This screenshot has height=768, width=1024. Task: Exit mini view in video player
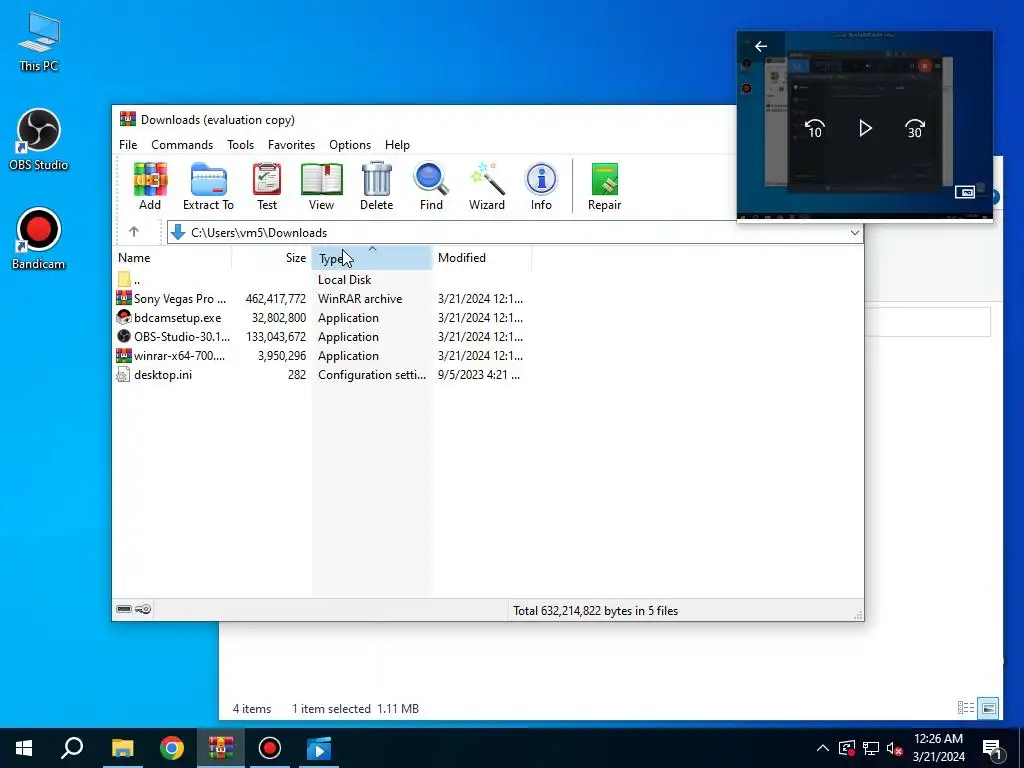965,192
